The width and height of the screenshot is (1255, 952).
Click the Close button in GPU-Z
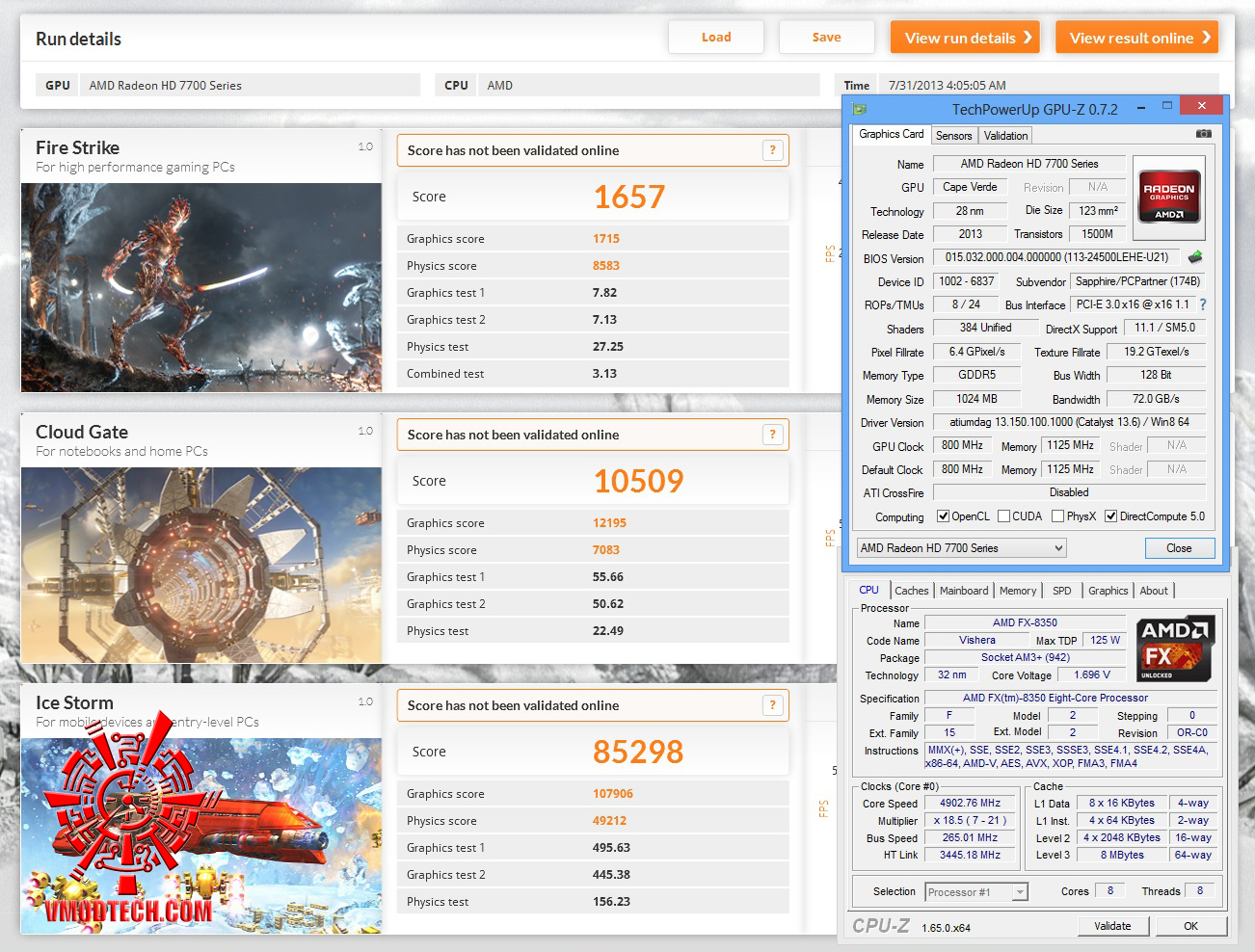coord(1179,548)
